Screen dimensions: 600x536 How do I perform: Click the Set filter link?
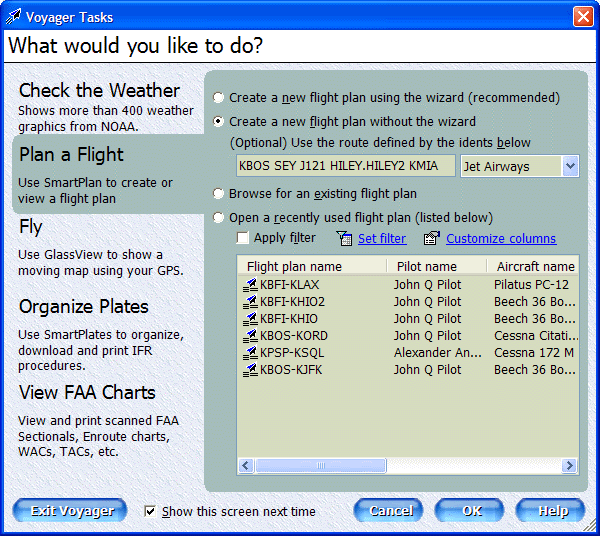tap(382, 239)
